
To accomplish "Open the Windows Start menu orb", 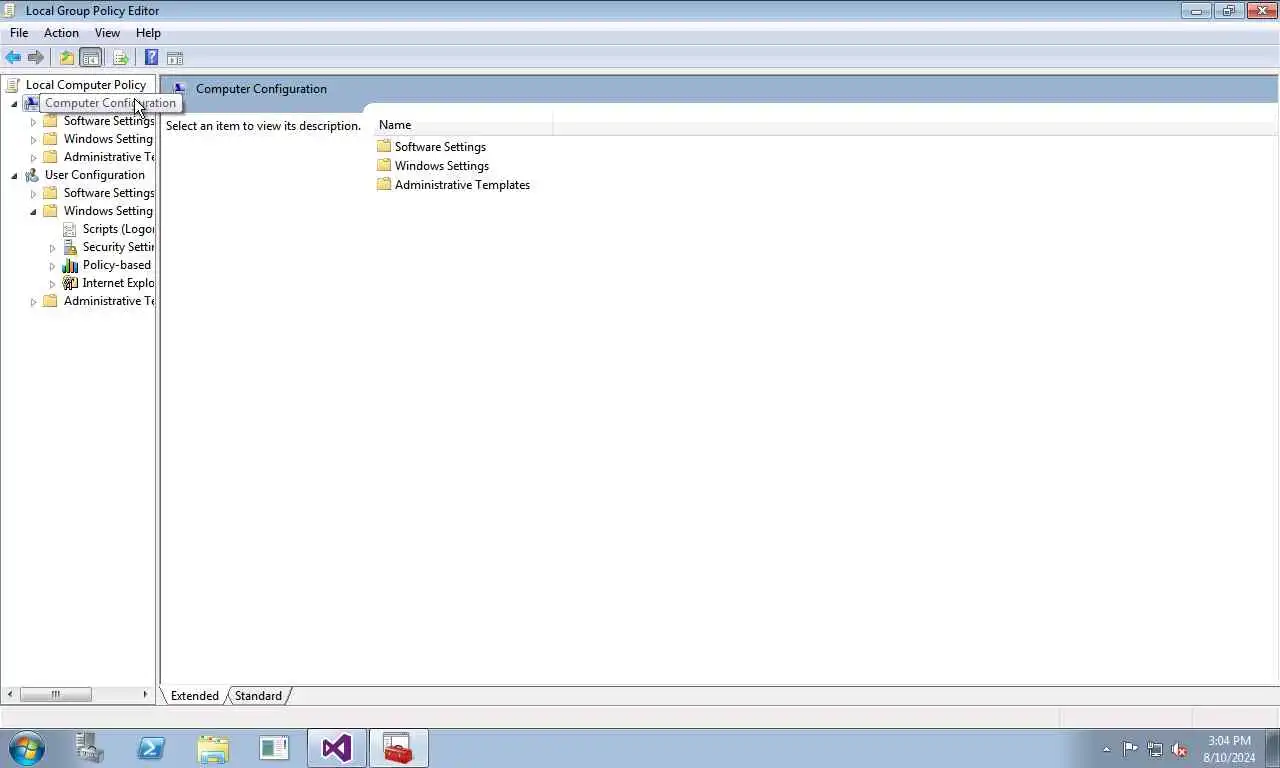I will (x=27, y=748).
